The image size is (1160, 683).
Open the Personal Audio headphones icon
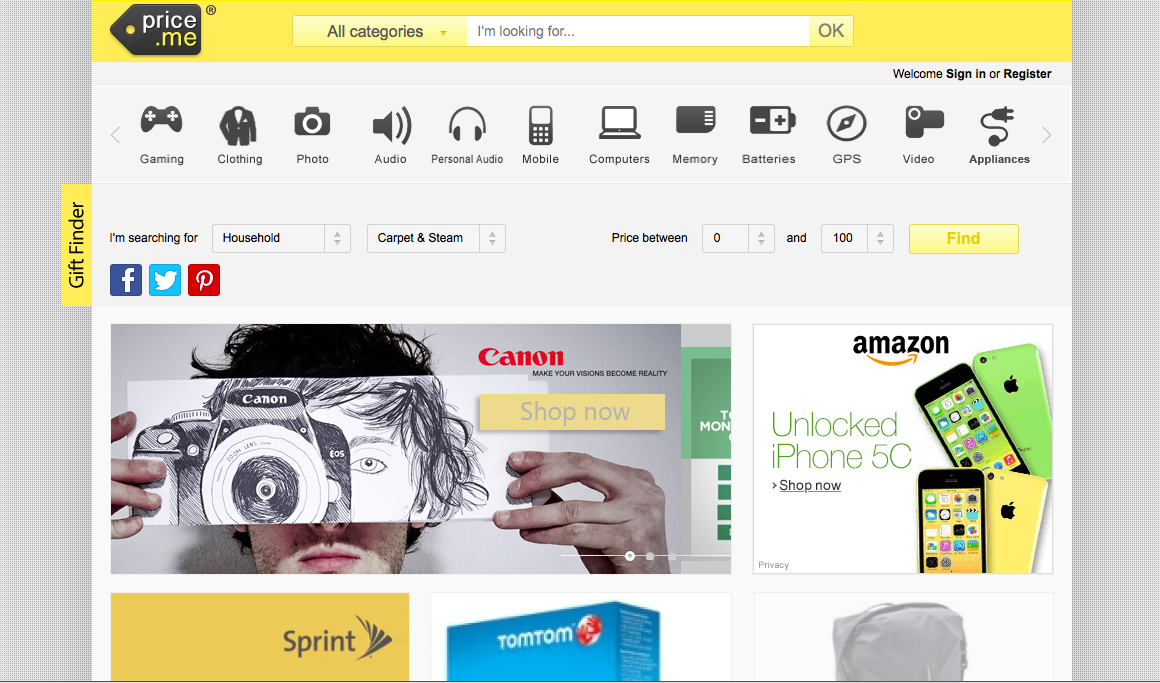pyautogui.click(x=467, y=124)
